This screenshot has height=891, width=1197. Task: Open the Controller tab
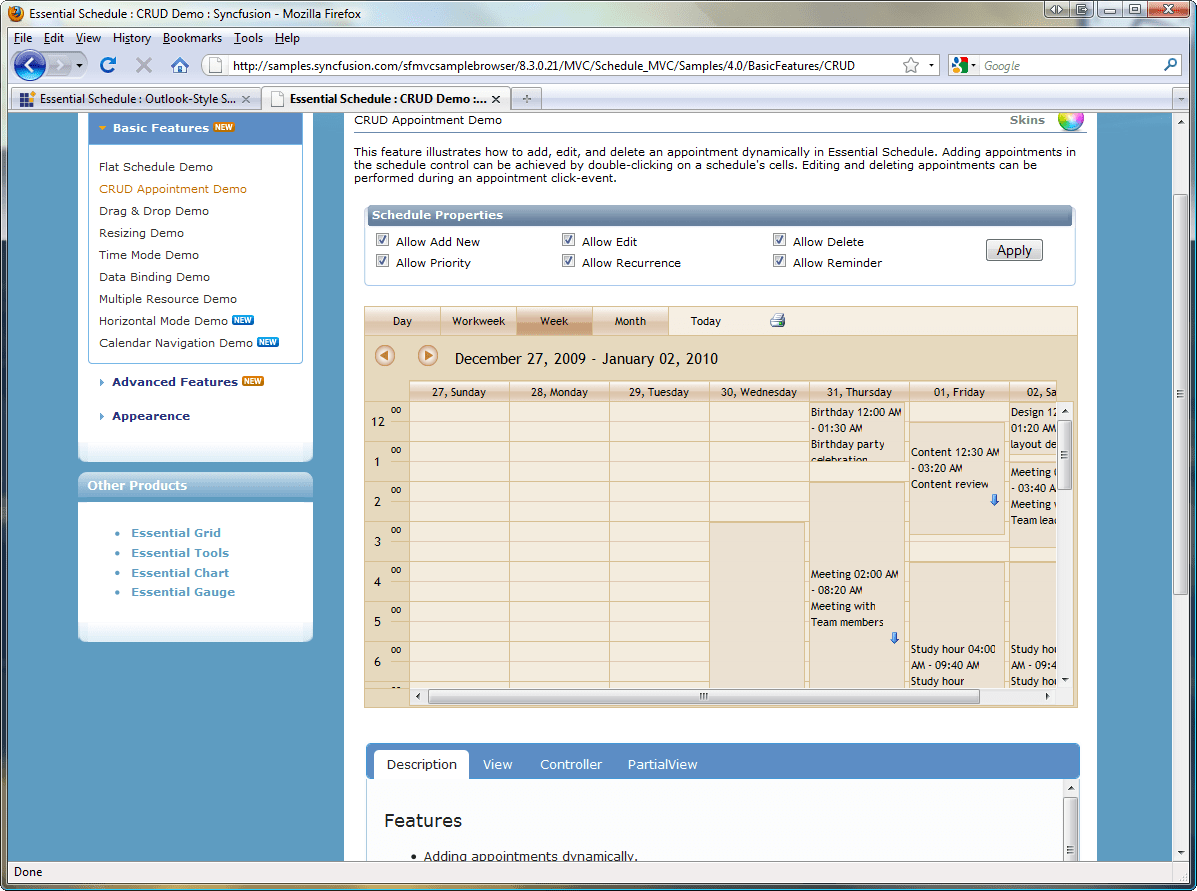tap(571, 764)
